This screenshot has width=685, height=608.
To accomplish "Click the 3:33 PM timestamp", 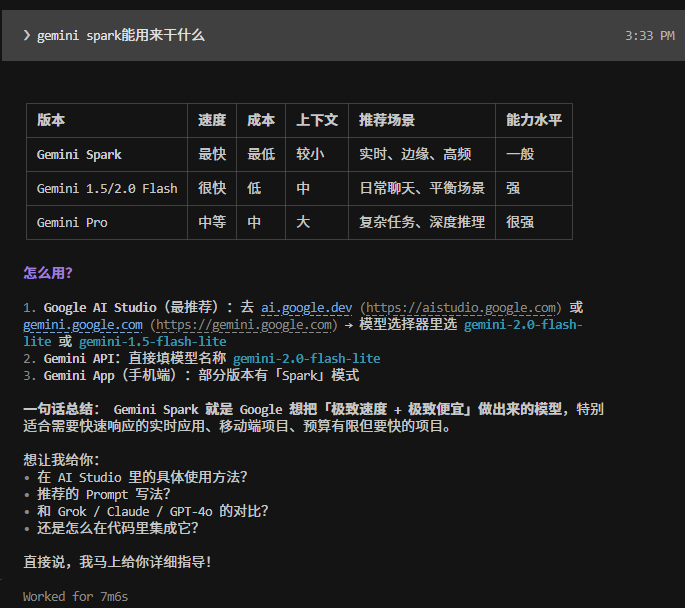I will point(650,35).
